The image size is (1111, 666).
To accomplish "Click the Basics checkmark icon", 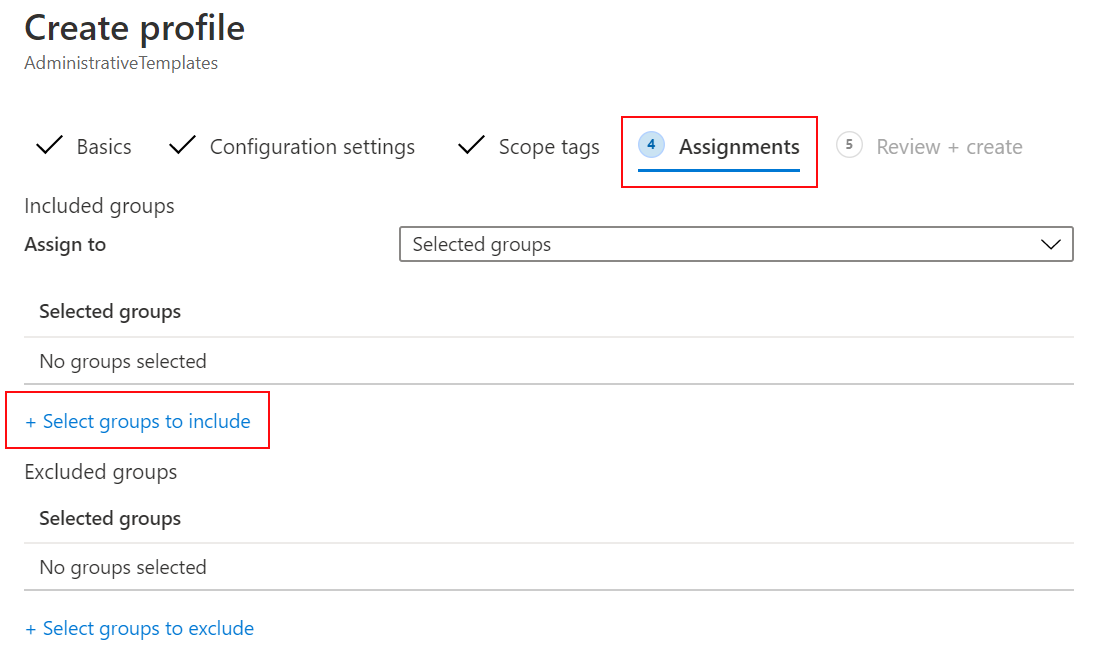I will pos(50,145).
